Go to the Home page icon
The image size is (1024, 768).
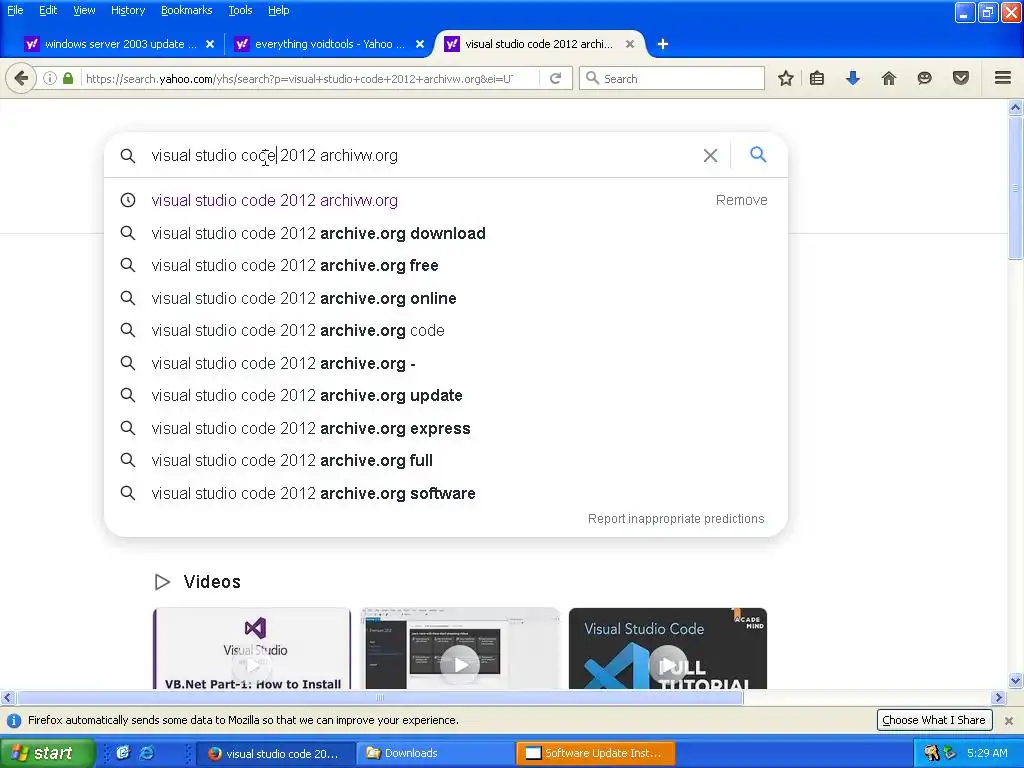tap(888, 78)
